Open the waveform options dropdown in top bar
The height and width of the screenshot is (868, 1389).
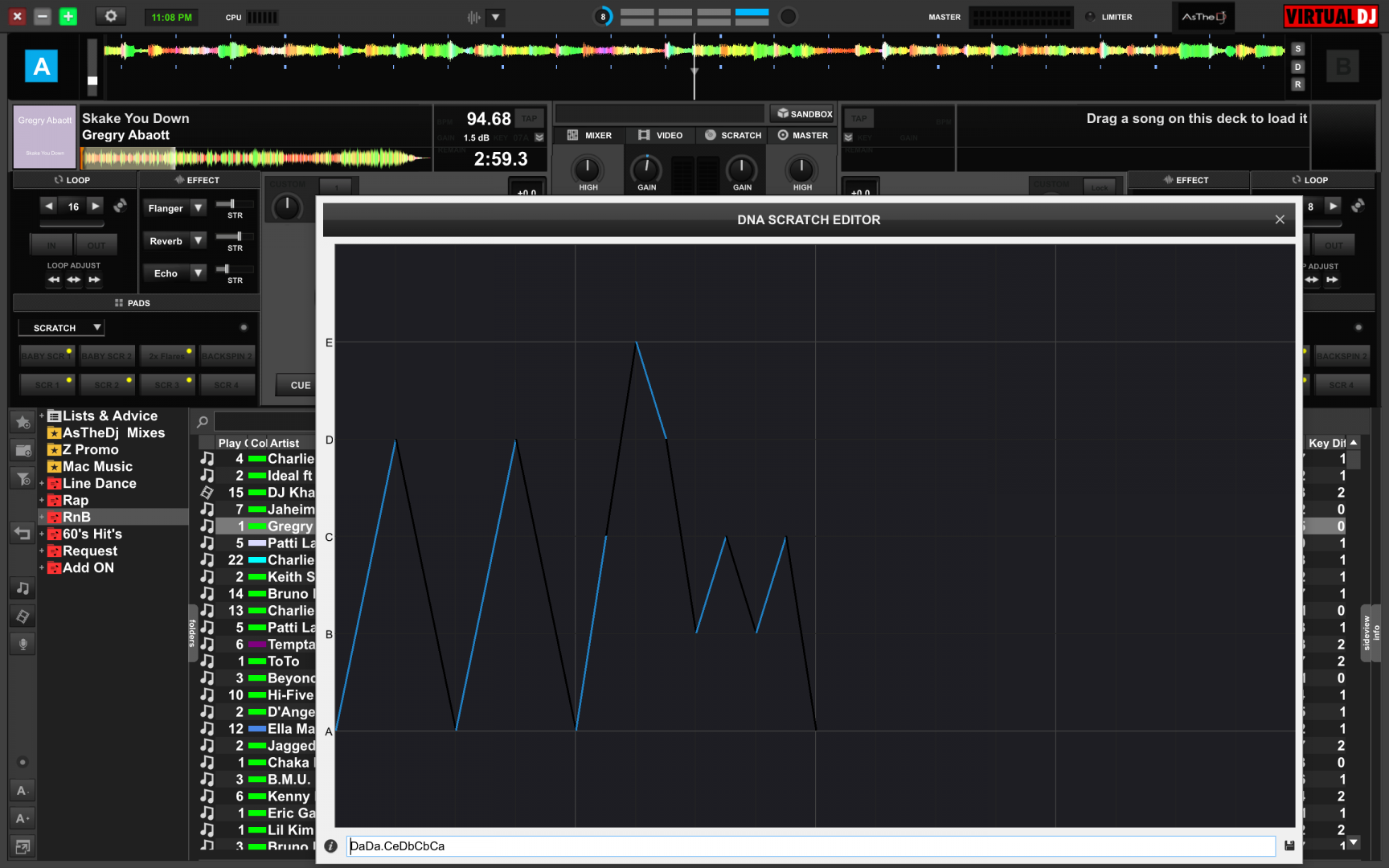point(496,17)
